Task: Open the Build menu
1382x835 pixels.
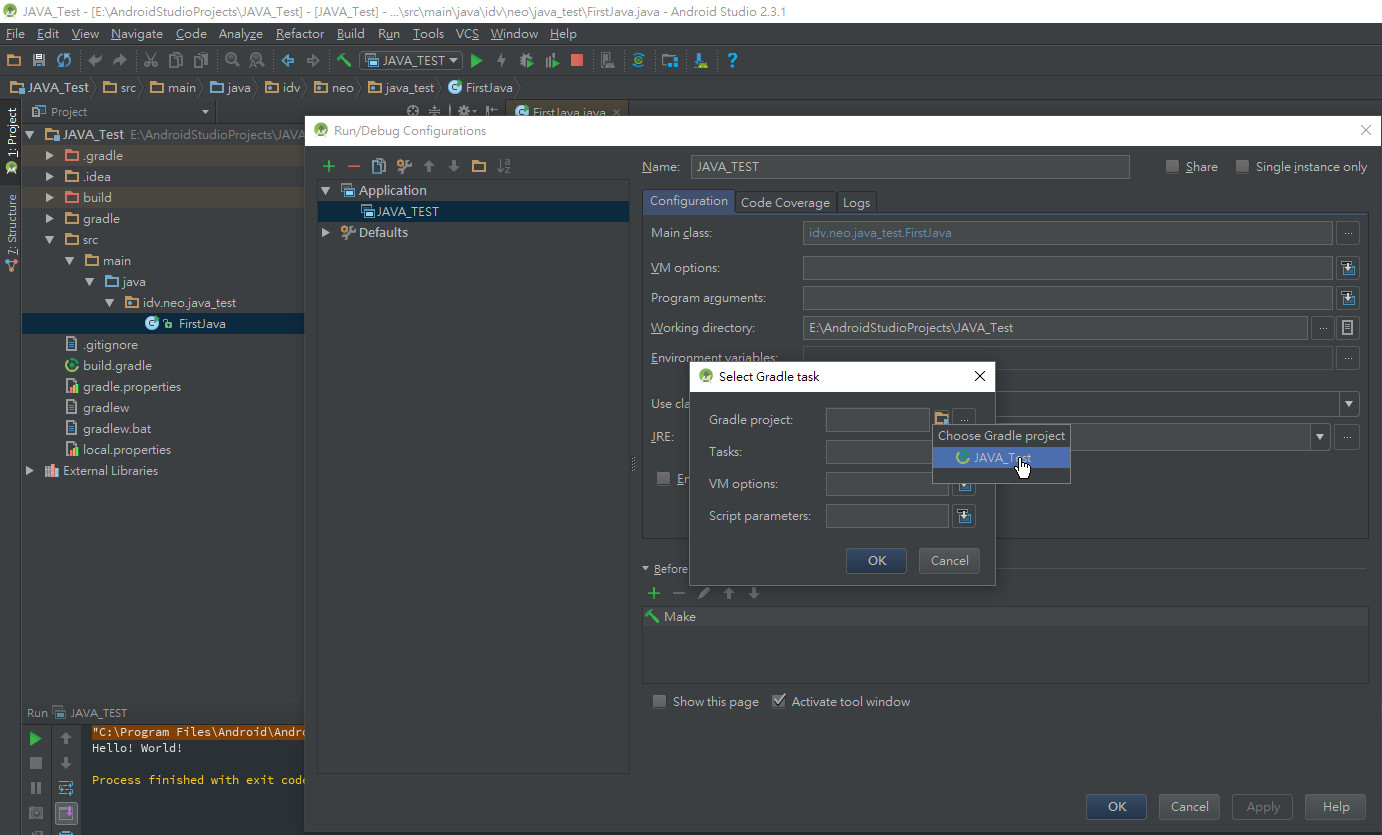Action: tap(351, 34)
